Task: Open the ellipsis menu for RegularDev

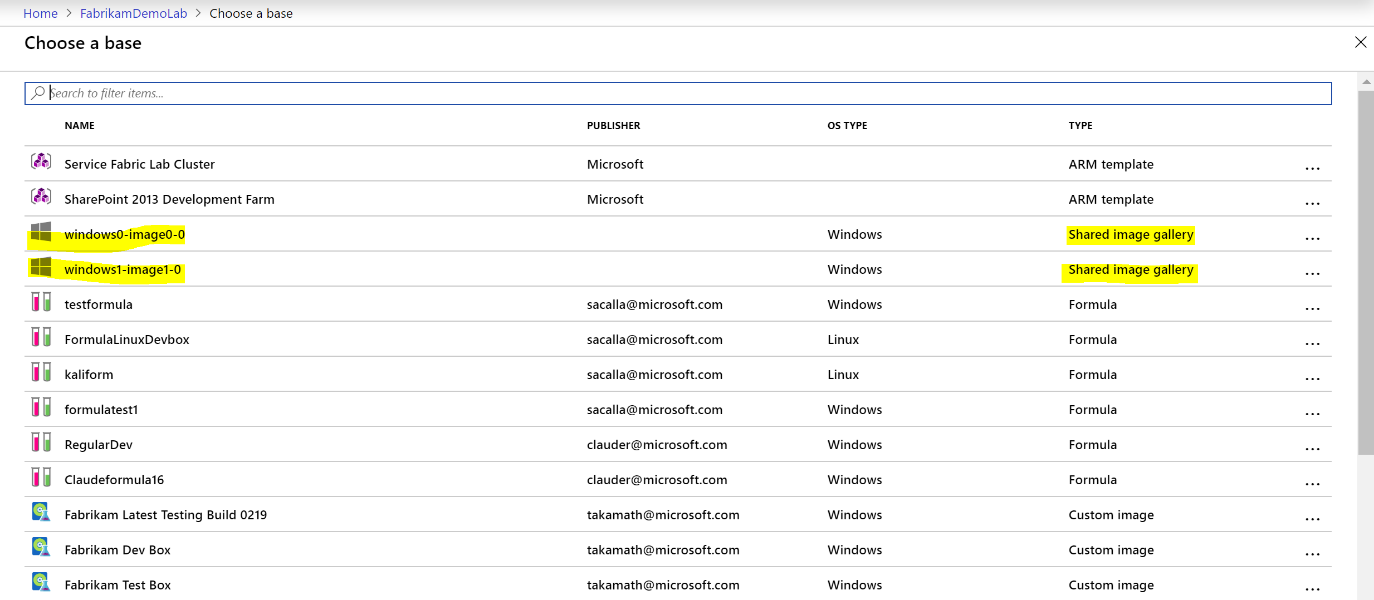Action: 1313,448
